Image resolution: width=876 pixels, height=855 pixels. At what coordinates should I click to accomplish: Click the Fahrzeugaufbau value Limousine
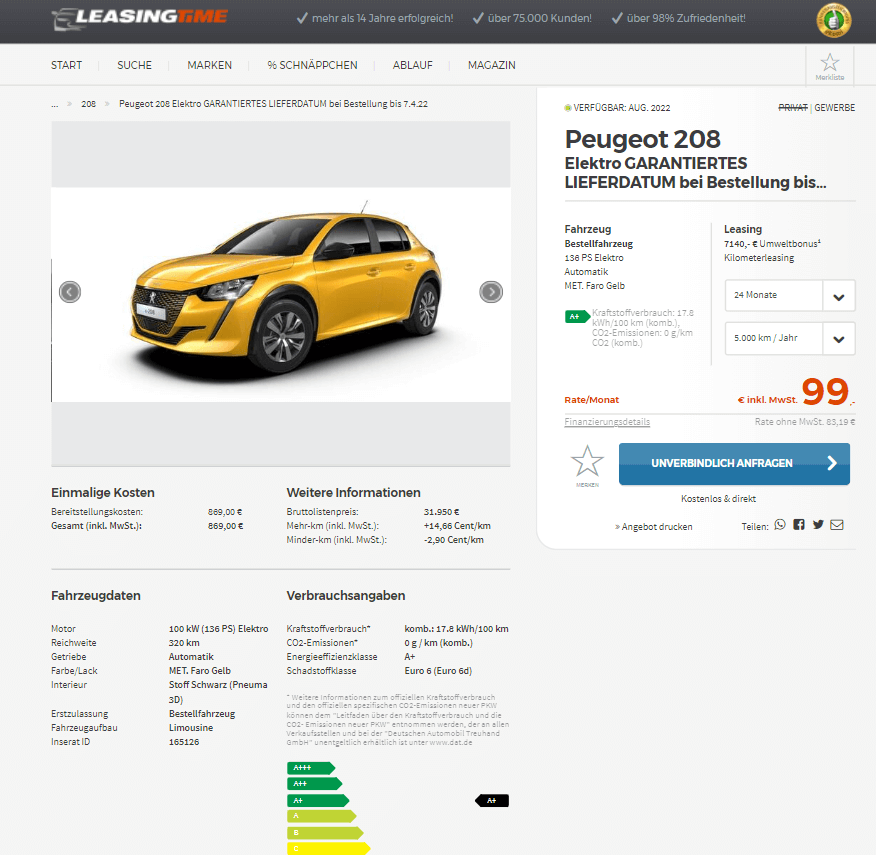[x=191, y=728]
